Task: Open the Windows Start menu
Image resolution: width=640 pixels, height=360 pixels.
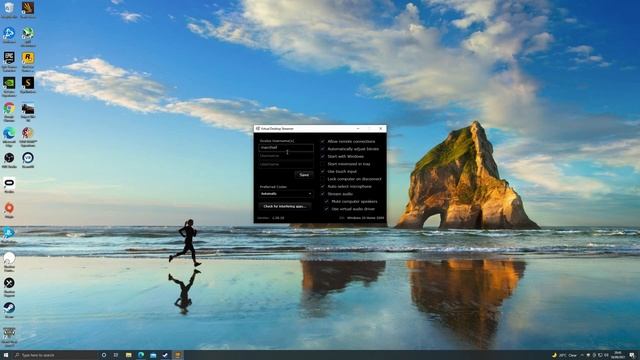Action: [6, 355]
